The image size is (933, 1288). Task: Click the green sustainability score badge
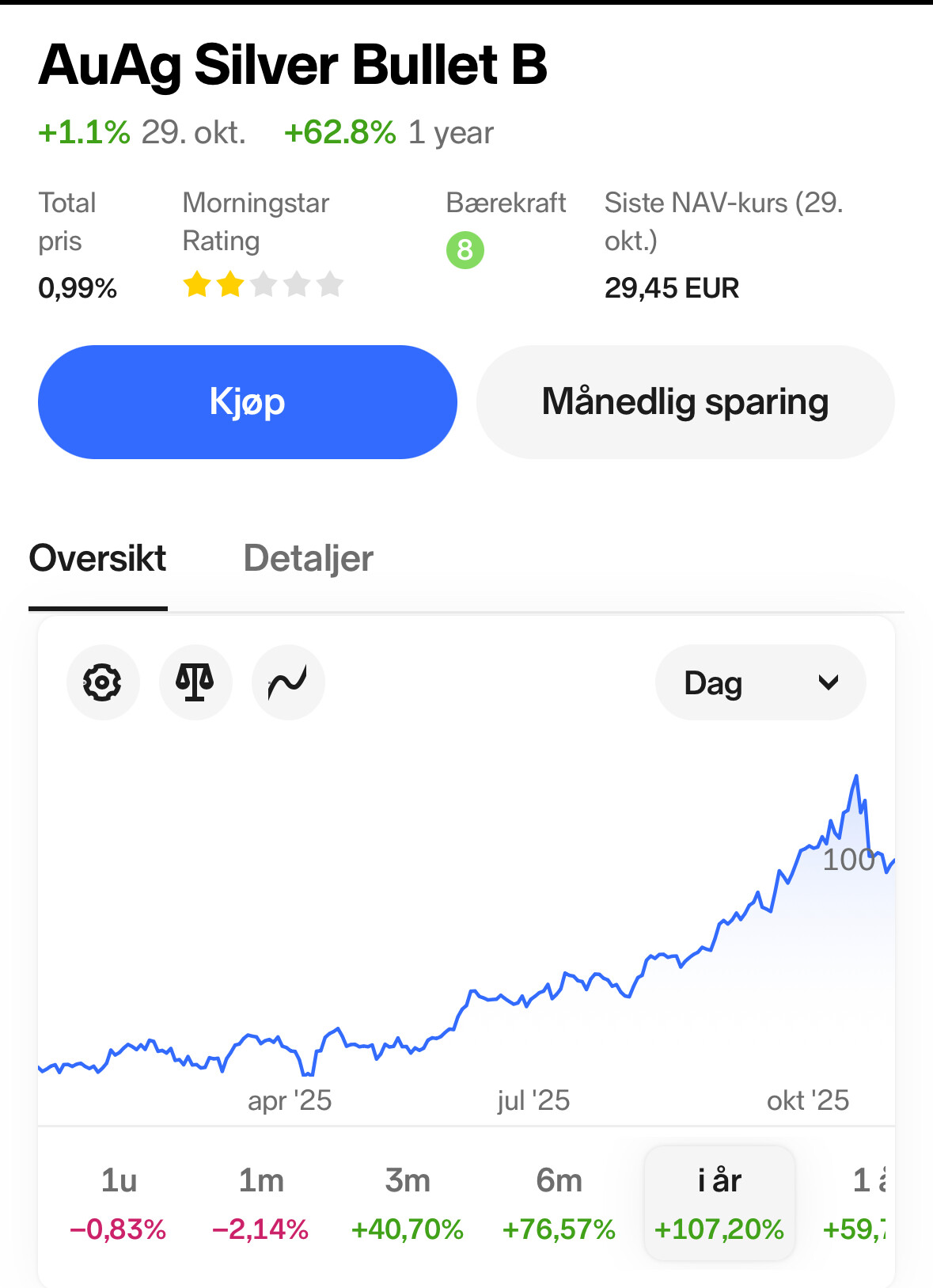click(465, 250)
